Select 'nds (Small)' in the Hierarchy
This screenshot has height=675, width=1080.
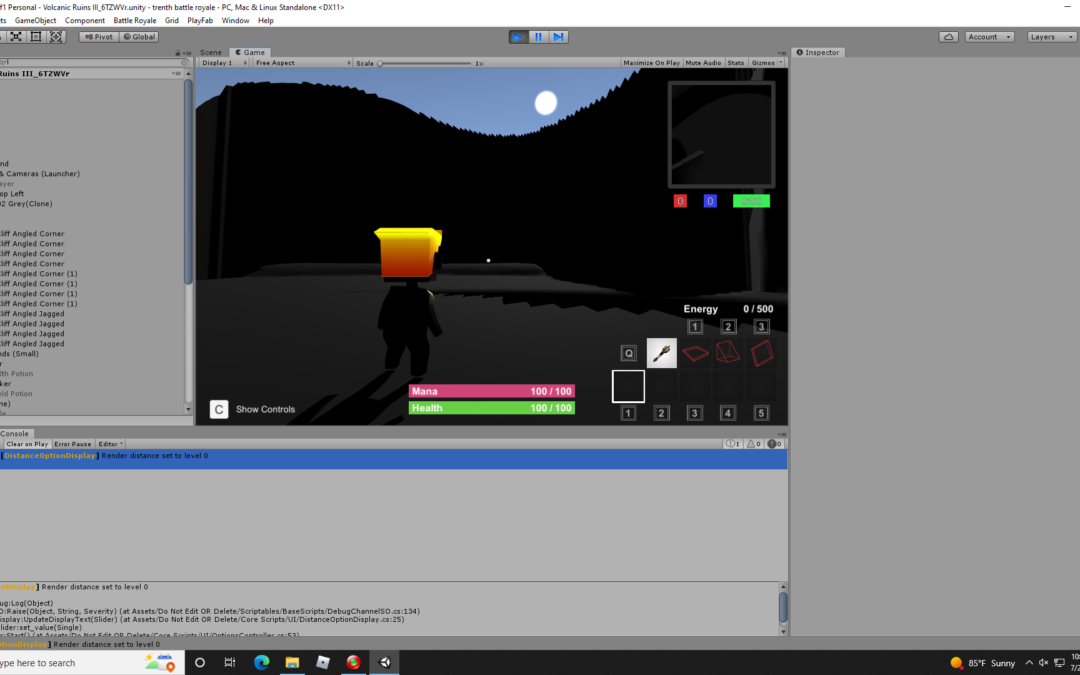(19, 354)
